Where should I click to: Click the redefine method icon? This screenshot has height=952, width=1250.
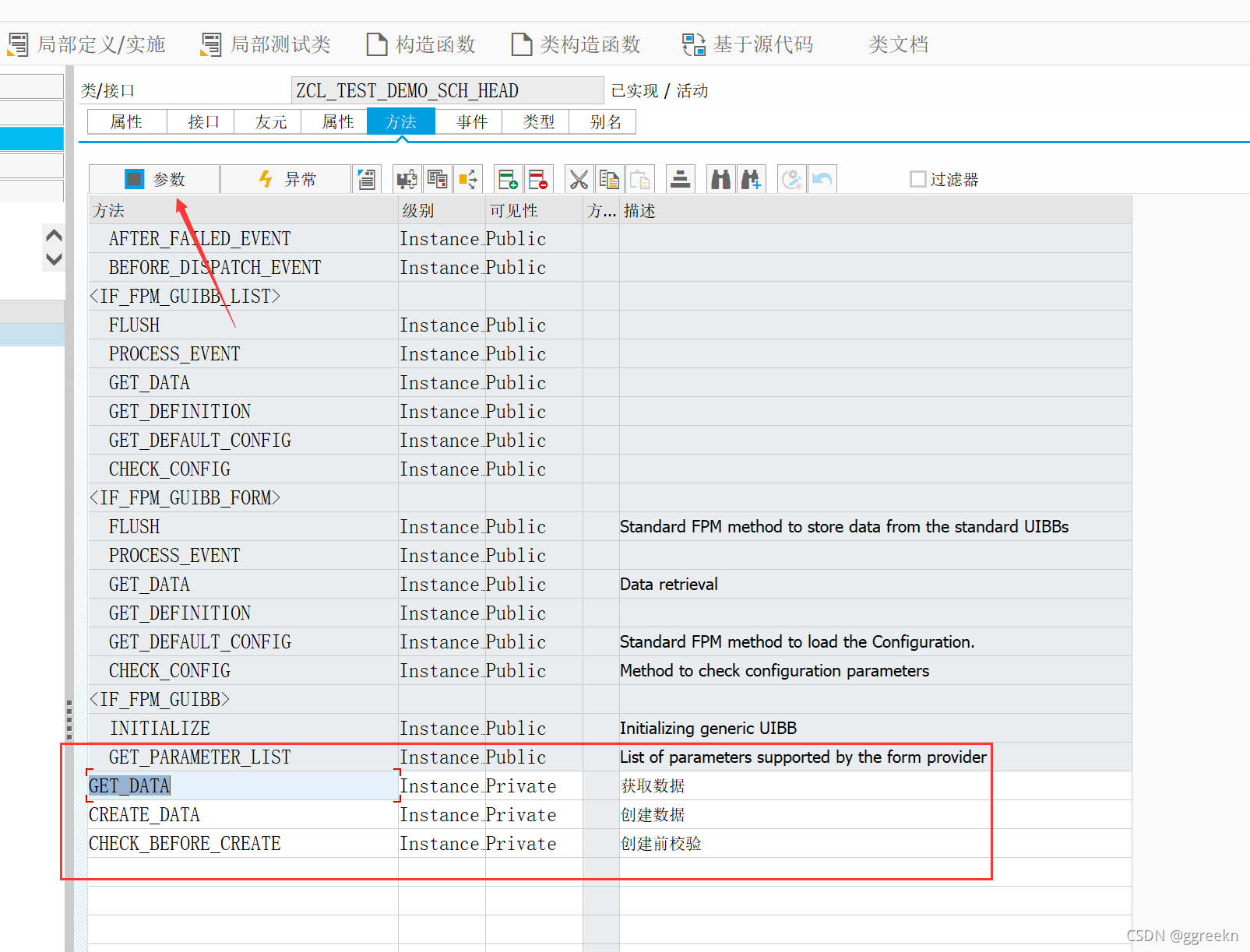(x=407, y=179)
